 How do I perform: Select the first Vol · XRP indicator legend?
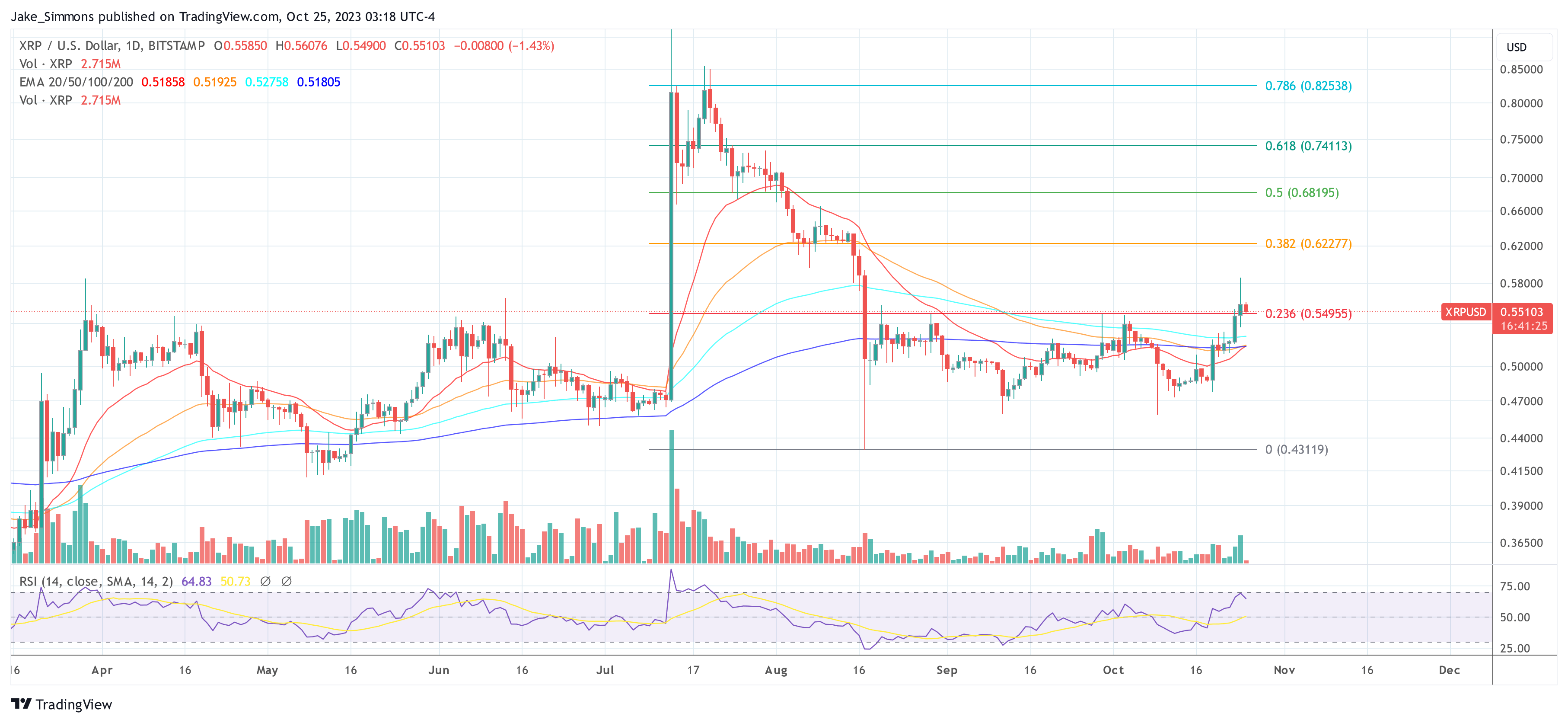click(x=70, y=64)
